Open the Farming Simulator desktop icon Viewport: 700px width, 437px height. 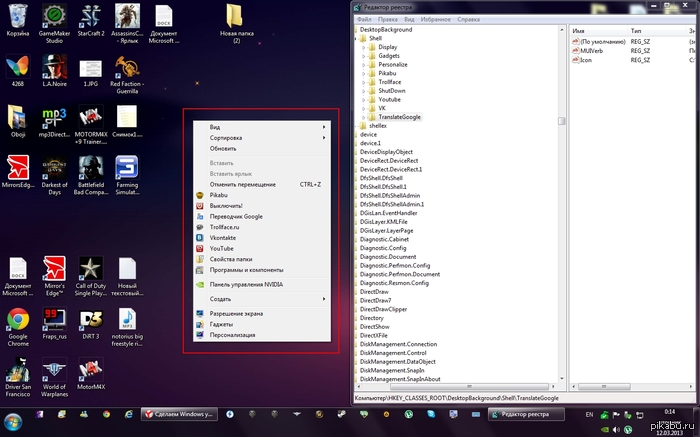pos(127,168)
